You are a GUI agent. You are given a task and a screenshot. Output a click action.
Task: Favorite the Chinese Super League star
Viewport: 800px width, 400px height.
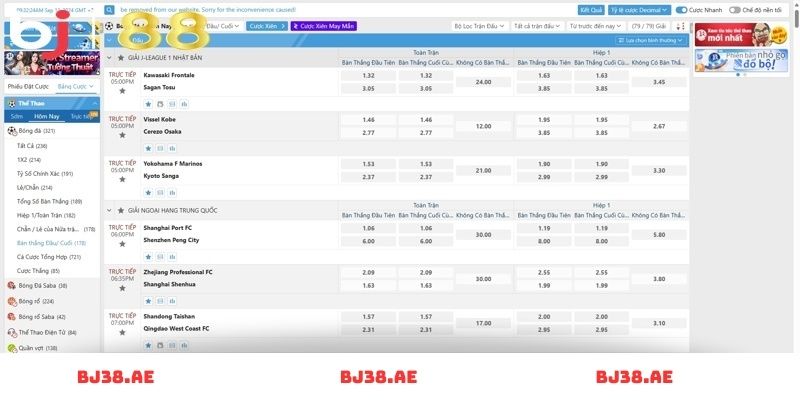pyautogui.click(x=121, y=210)
